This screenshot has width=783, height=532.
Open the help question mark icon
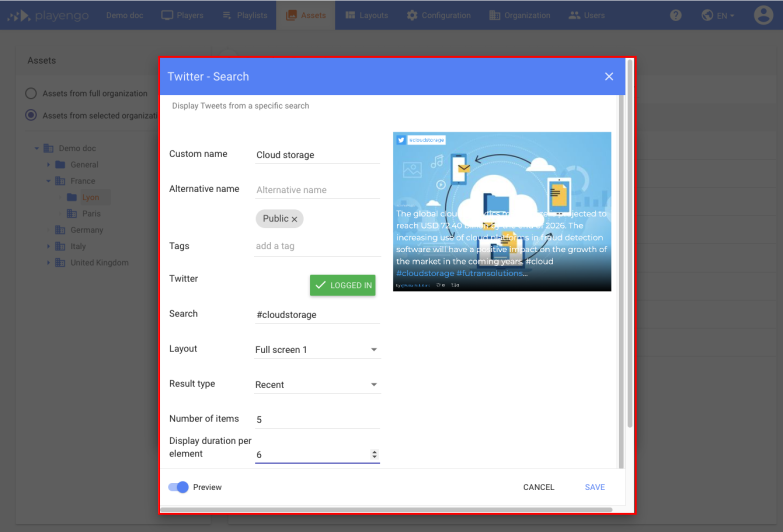(x=676, y=15)
